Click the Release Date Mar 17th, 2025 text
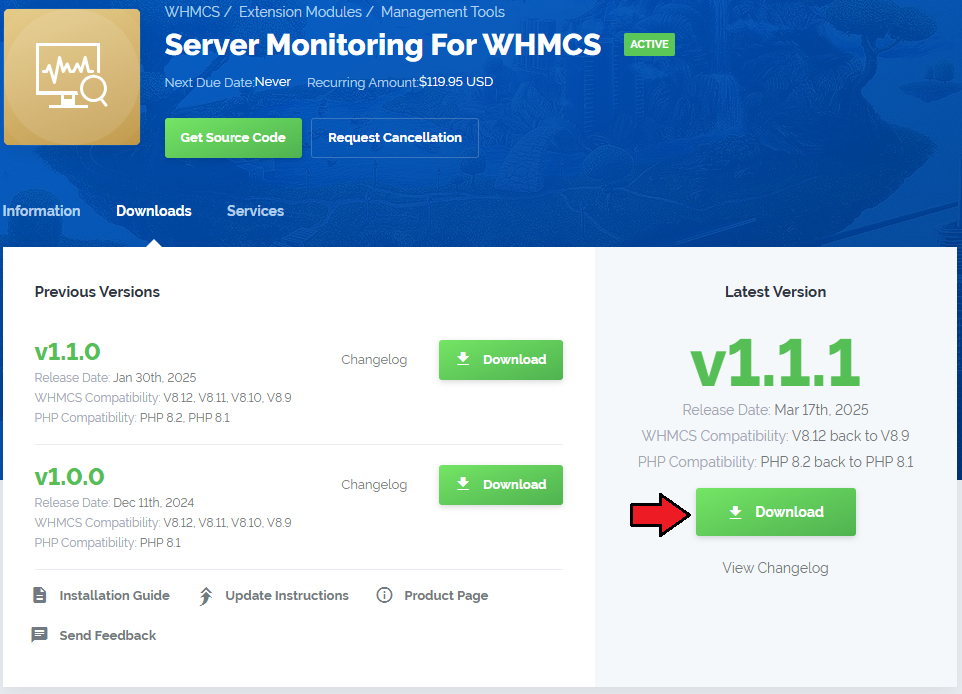 click(x=775, y=409)
